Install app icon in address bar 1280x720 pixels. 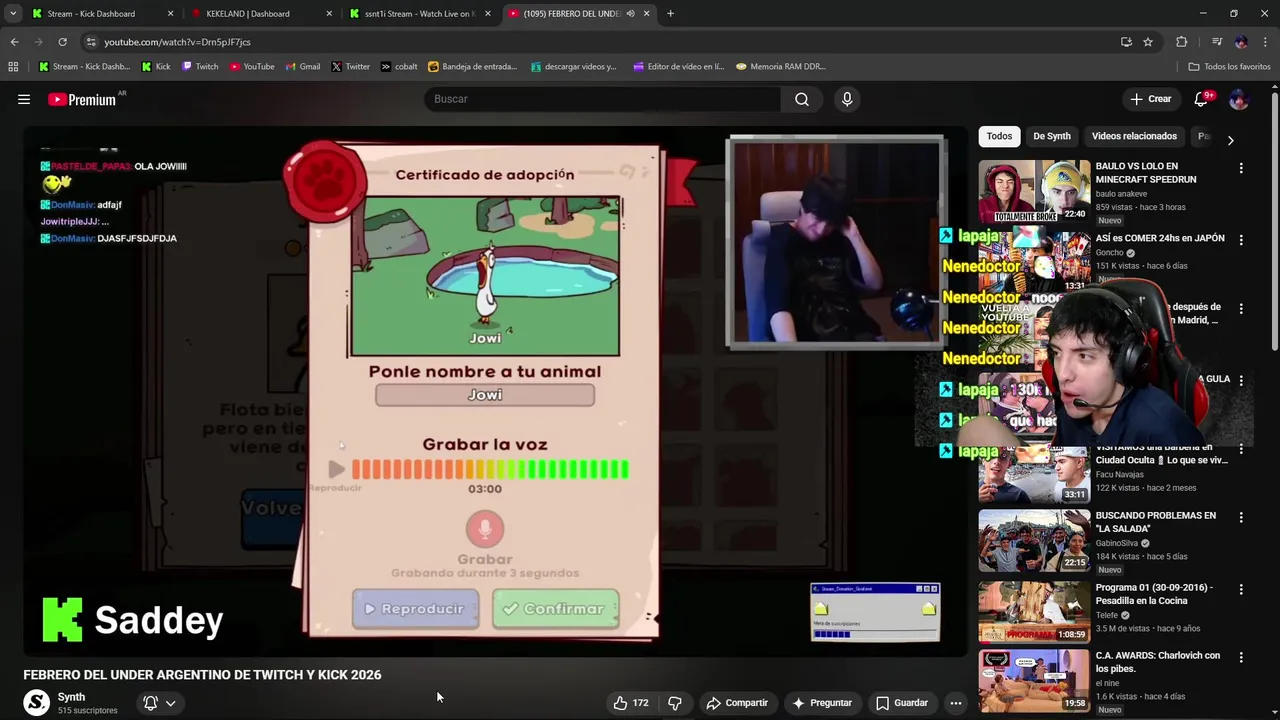(1126, 42)
